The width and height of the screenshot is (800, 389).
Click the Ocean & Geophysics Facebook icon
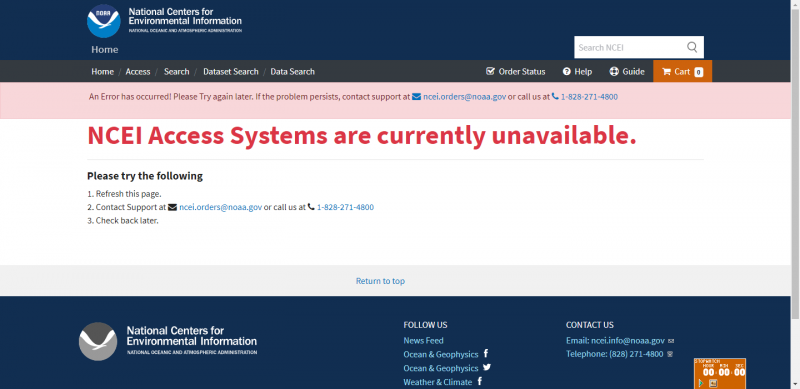coord(486,353)
